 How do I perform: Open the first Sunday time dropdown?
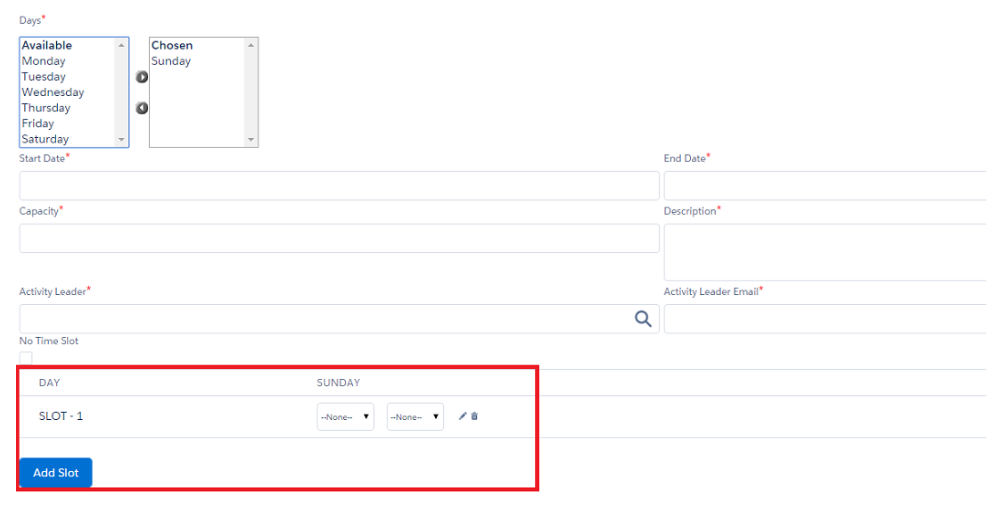tap(345, 417)
